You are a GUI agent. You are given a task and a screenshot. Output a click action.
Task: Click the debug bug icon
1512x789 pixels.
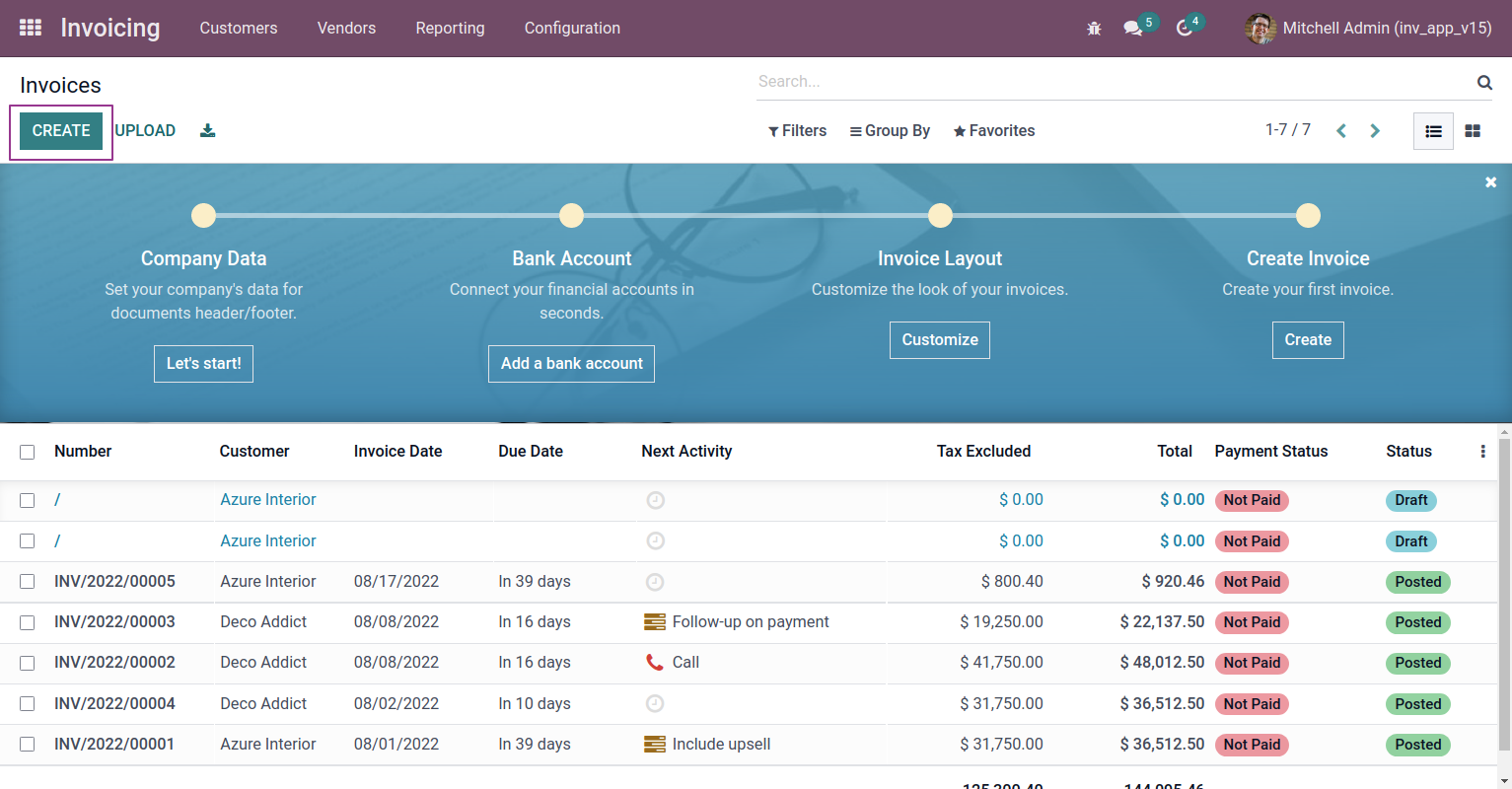coord(1094,29)
